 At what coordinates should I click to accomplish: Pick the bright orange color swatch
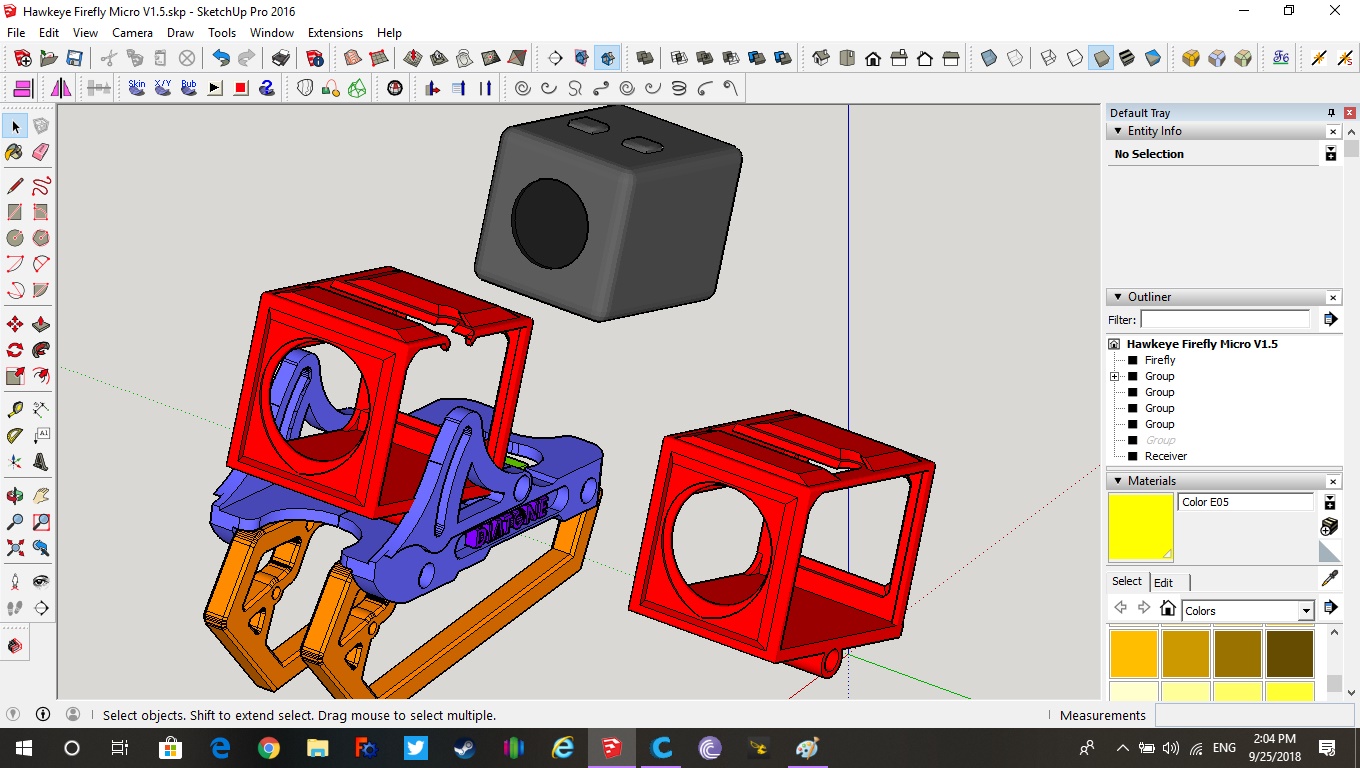[x=1134, y=654]
